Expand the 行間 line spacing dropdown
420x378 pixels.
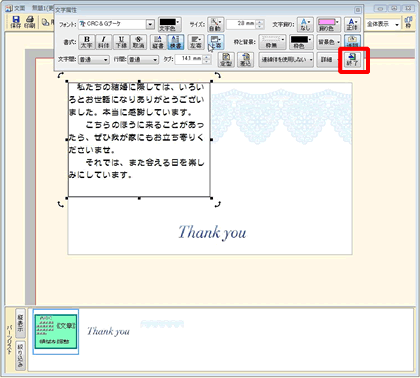[x=143, y=60]
